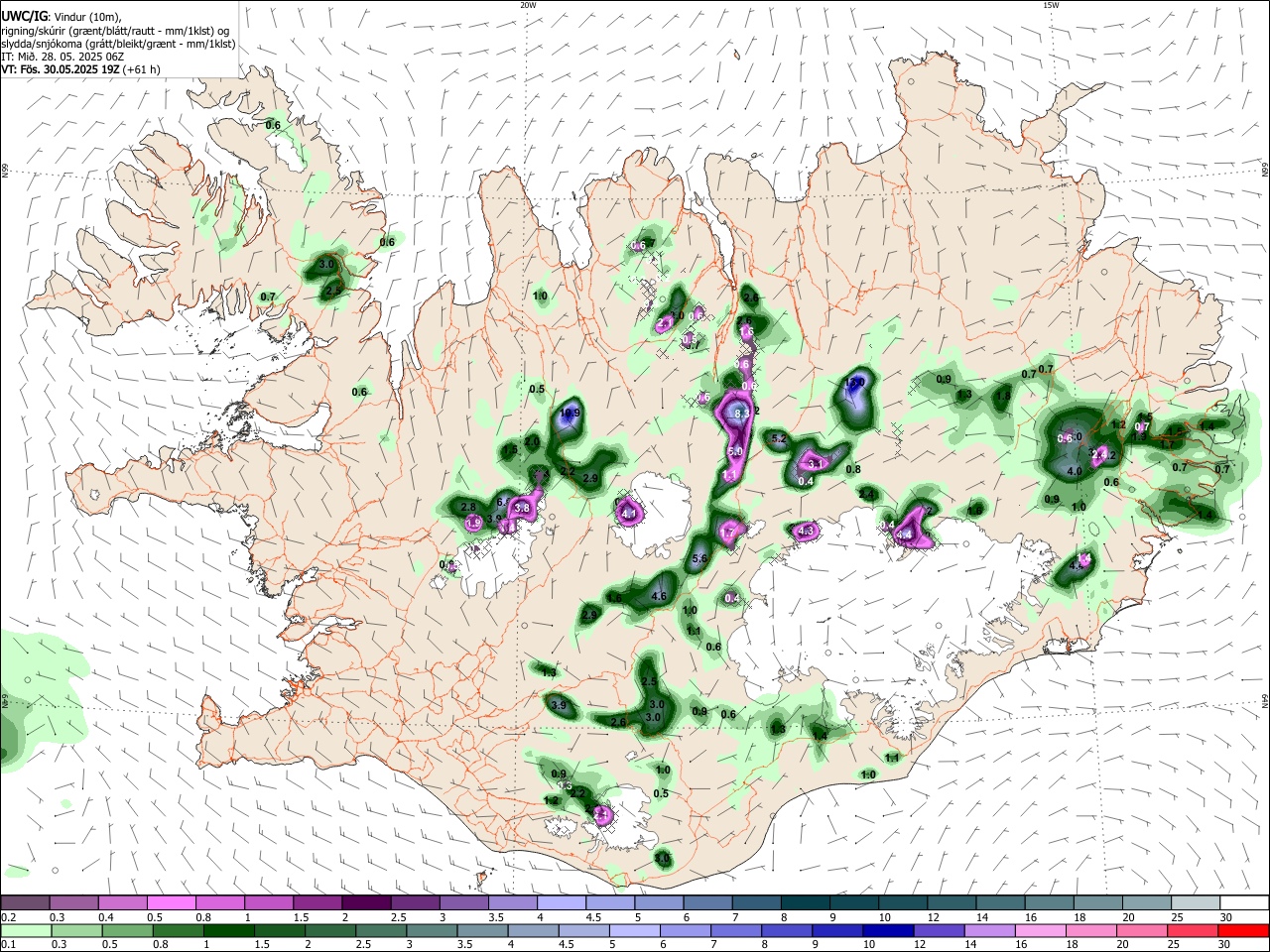Viewport: 1270px width, 952px height.
Task: Click the '0.1' label in the lower legend row
Action: pyautogui.click(x=7, y=945)
